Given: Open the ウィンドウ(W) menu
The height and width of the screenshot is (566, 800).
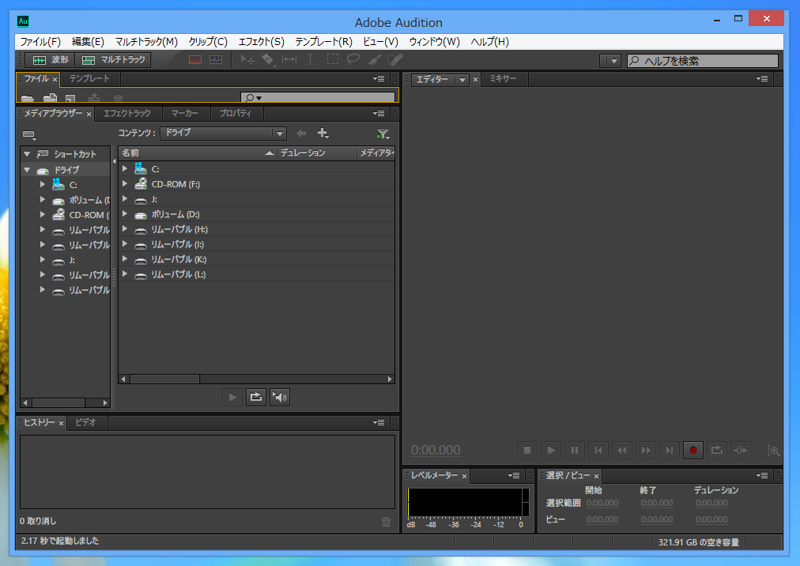Looking at the screenshot, I should click(434, 42).
